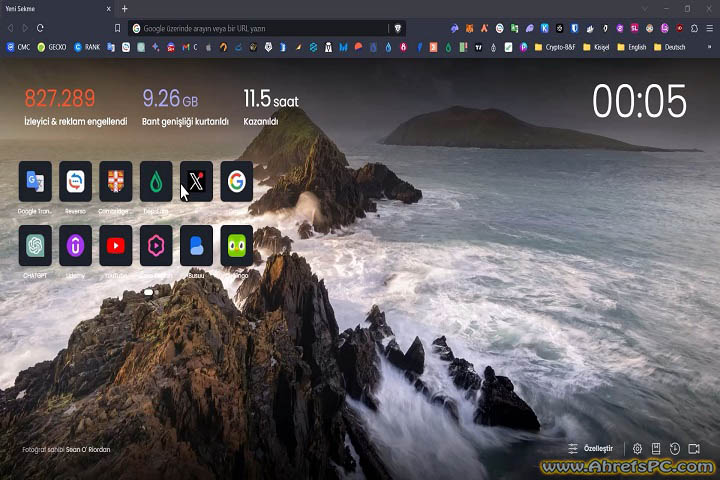Open the Udemy top site tile

tap(75, 246)
